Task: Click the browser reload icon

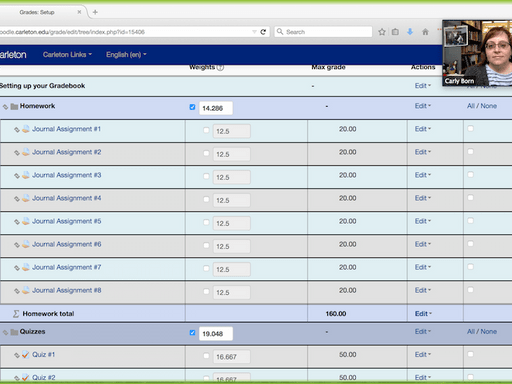Action: 263,32
